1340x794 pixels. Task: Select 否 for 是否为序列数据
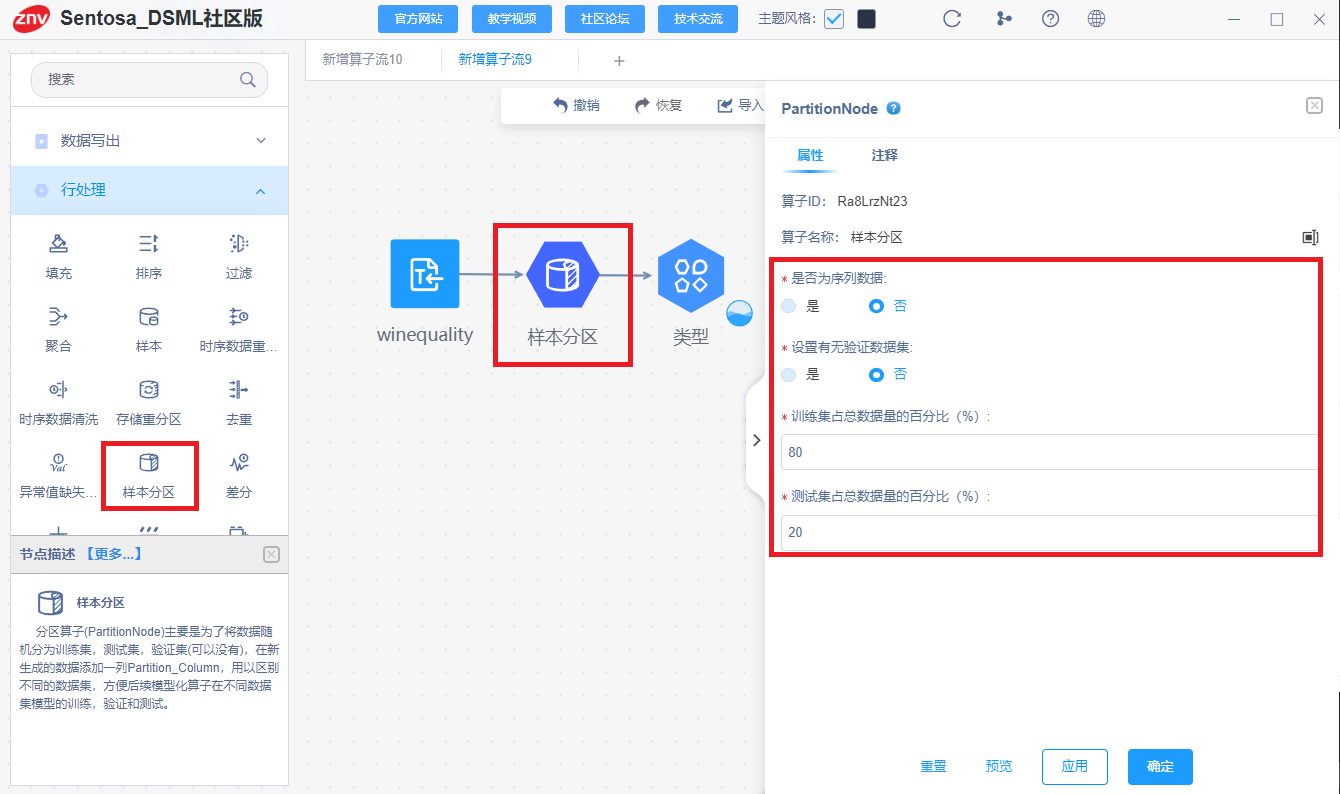coord(877,306)
